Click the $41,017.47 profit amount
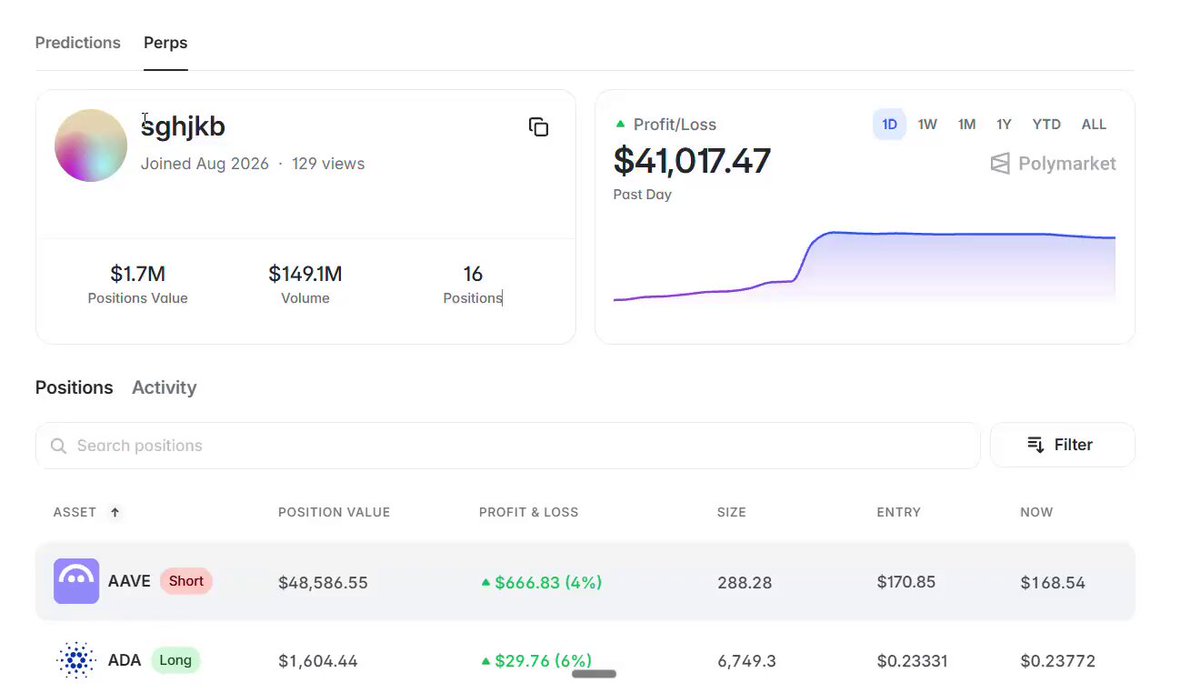 click(x=692, y=161)
